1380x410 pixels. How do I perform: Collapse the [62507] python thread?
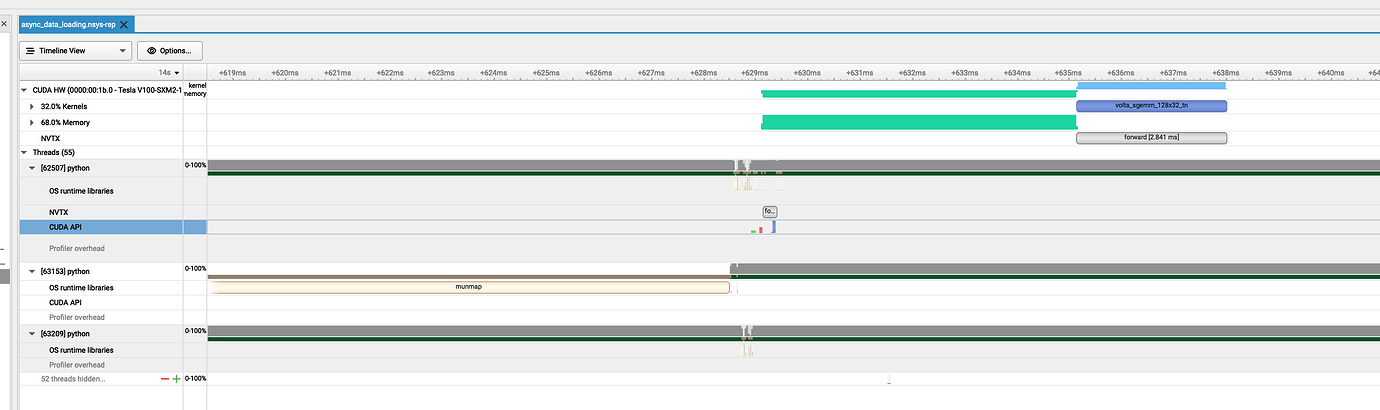pyautogui.click(x=32, y=168)
